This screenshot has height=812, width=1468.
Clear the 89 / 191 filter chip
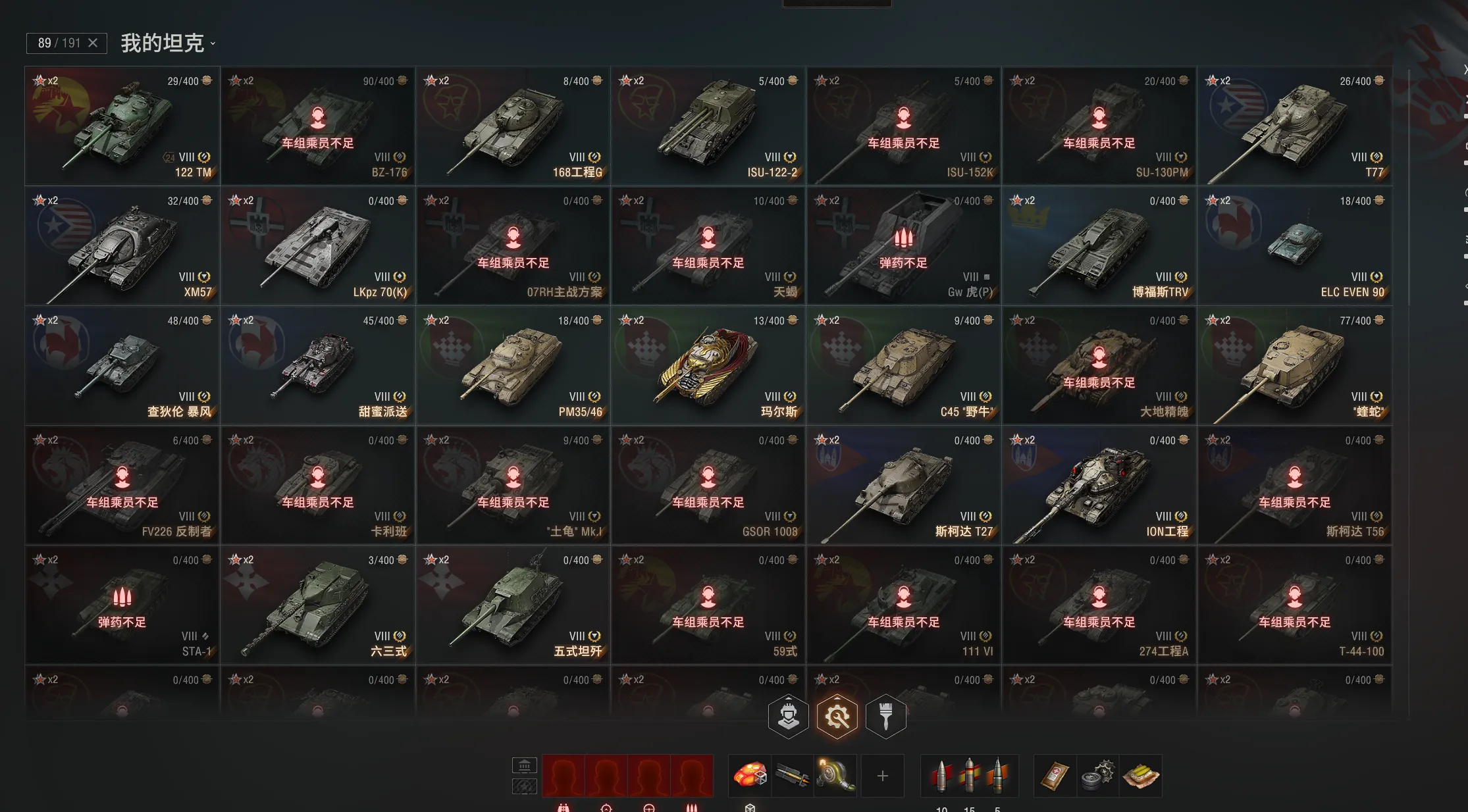pos(93,43)
